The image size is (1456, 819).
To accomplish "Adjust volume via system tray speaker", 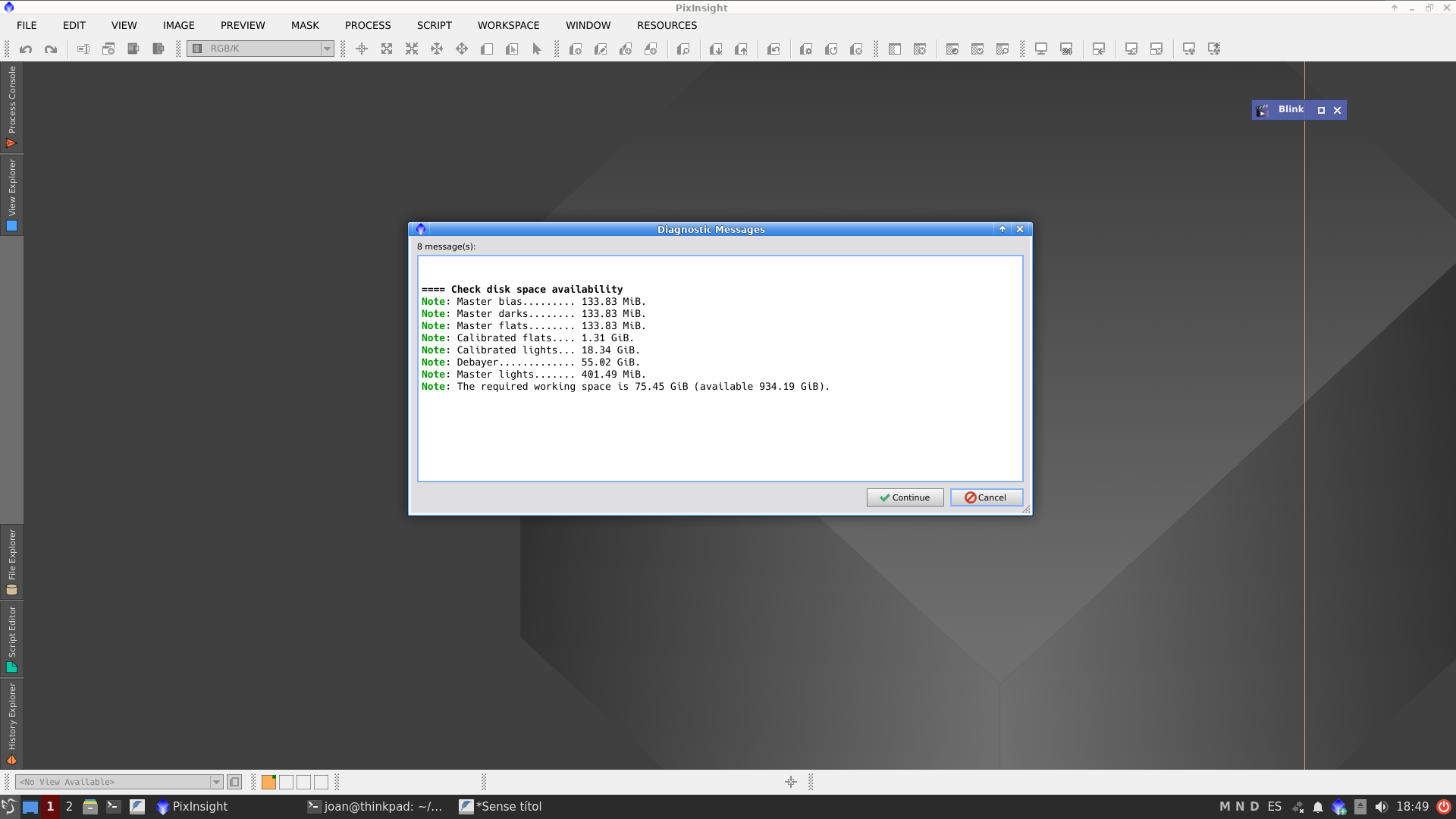I will (x=1381, y=807).
